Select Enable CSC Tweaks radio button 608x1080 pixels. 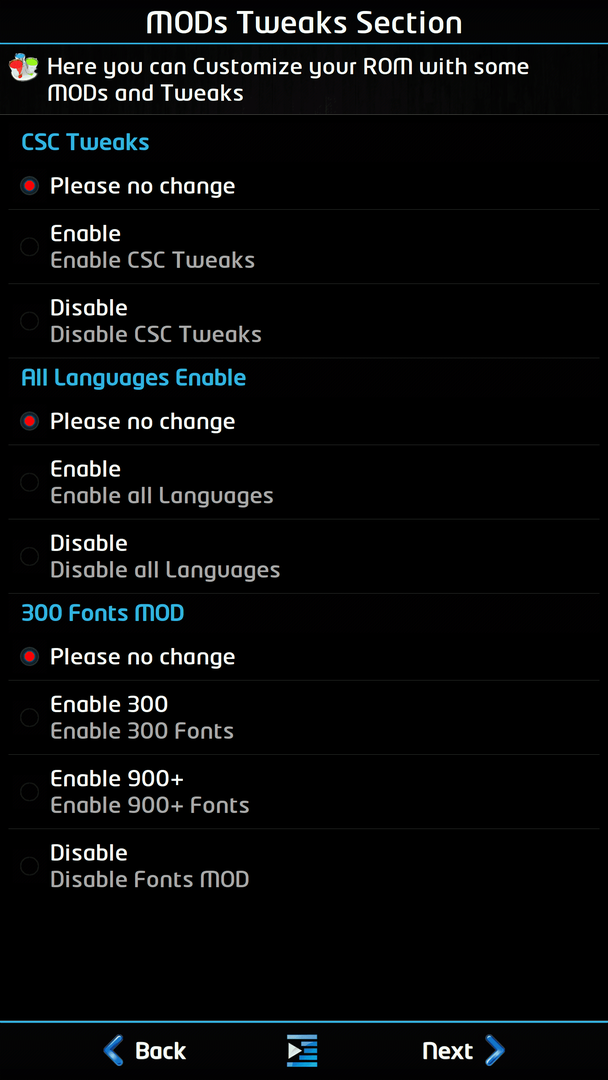(30, 247)
